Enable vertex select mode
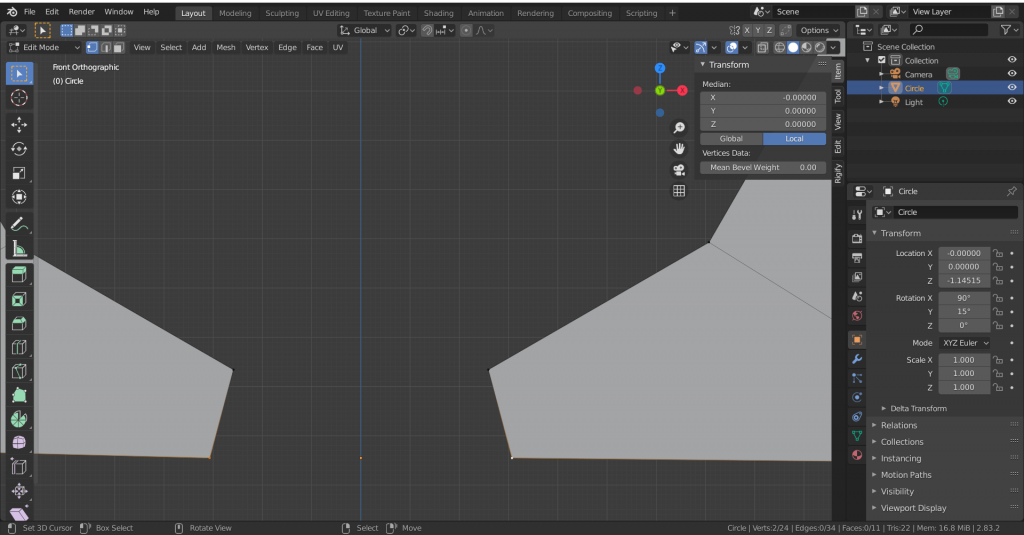 pos(92,47)
